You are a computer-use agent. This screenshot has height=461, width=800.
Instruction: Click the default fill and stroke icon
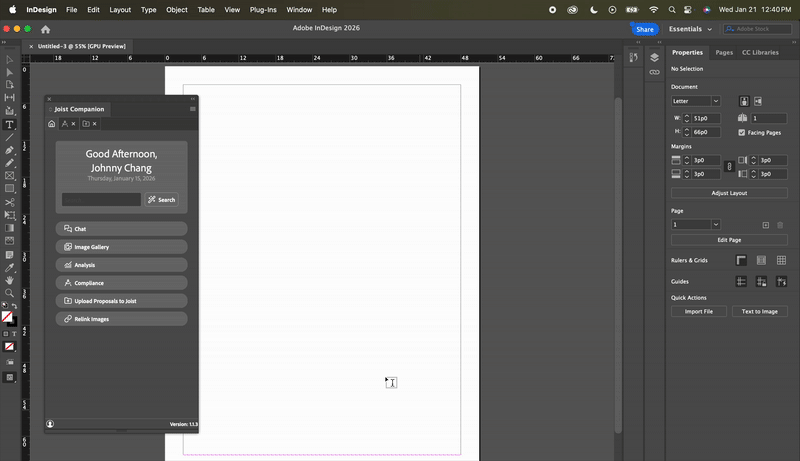pos(5,305)
